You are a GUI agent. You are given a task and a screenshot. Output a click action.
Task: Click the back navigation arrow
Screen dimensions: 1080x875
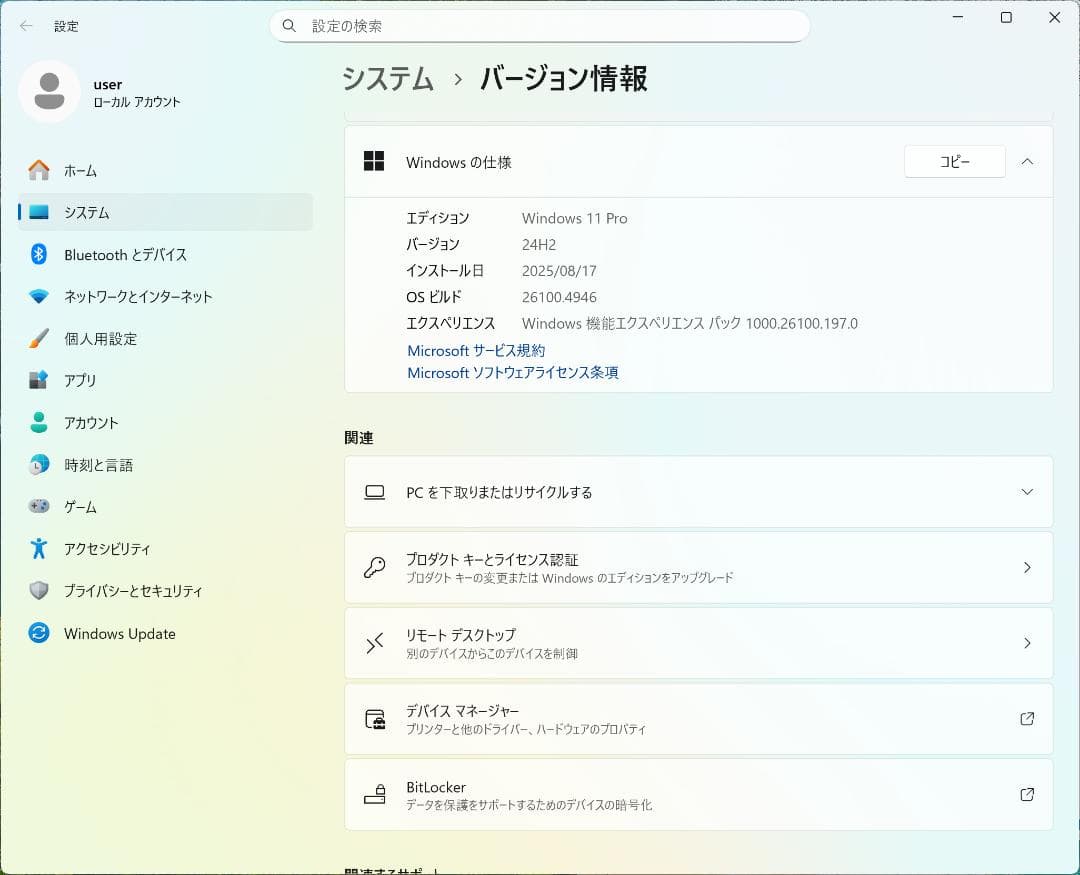click(26, 27)
